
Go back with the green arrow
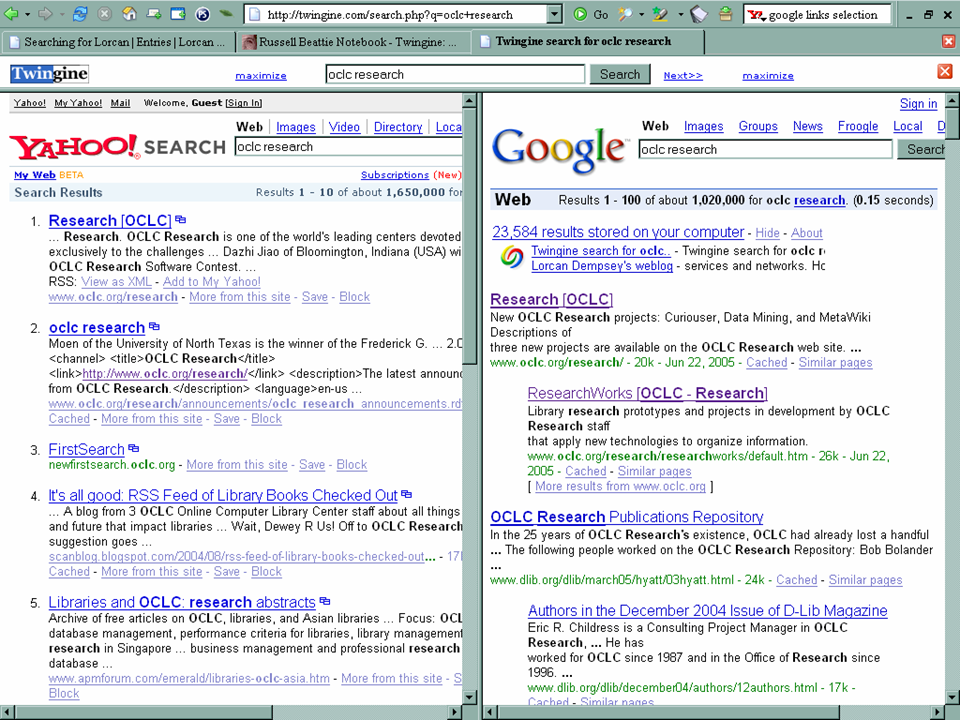click(11, 13)
